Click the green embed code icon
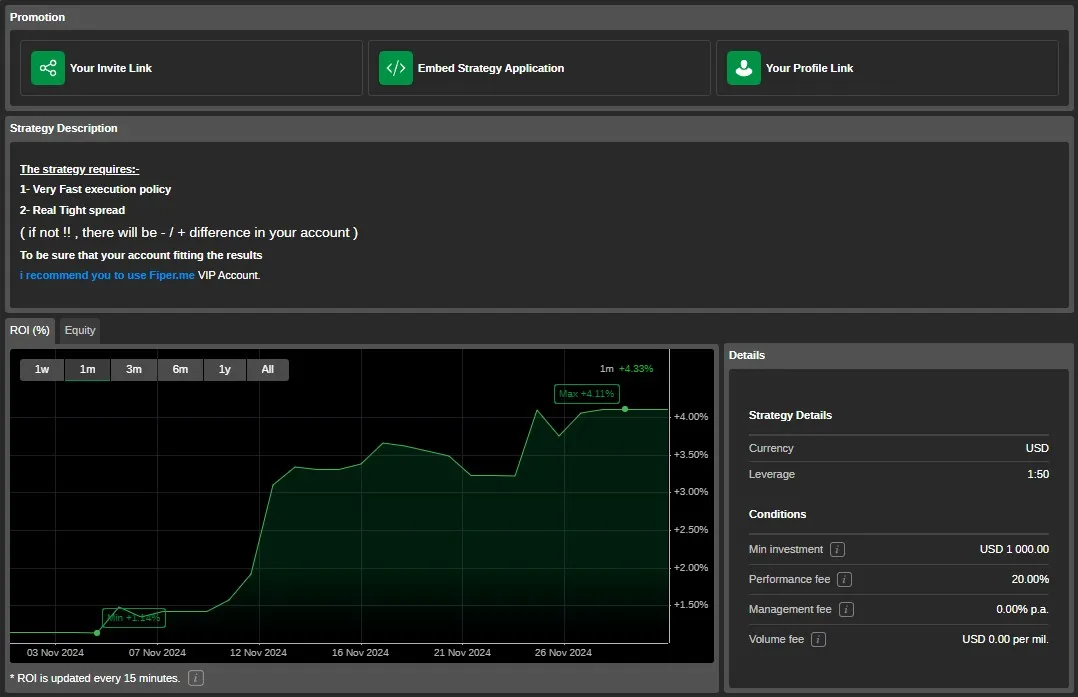The height and width of the screenshot is (697, 1078). (395, 68)
